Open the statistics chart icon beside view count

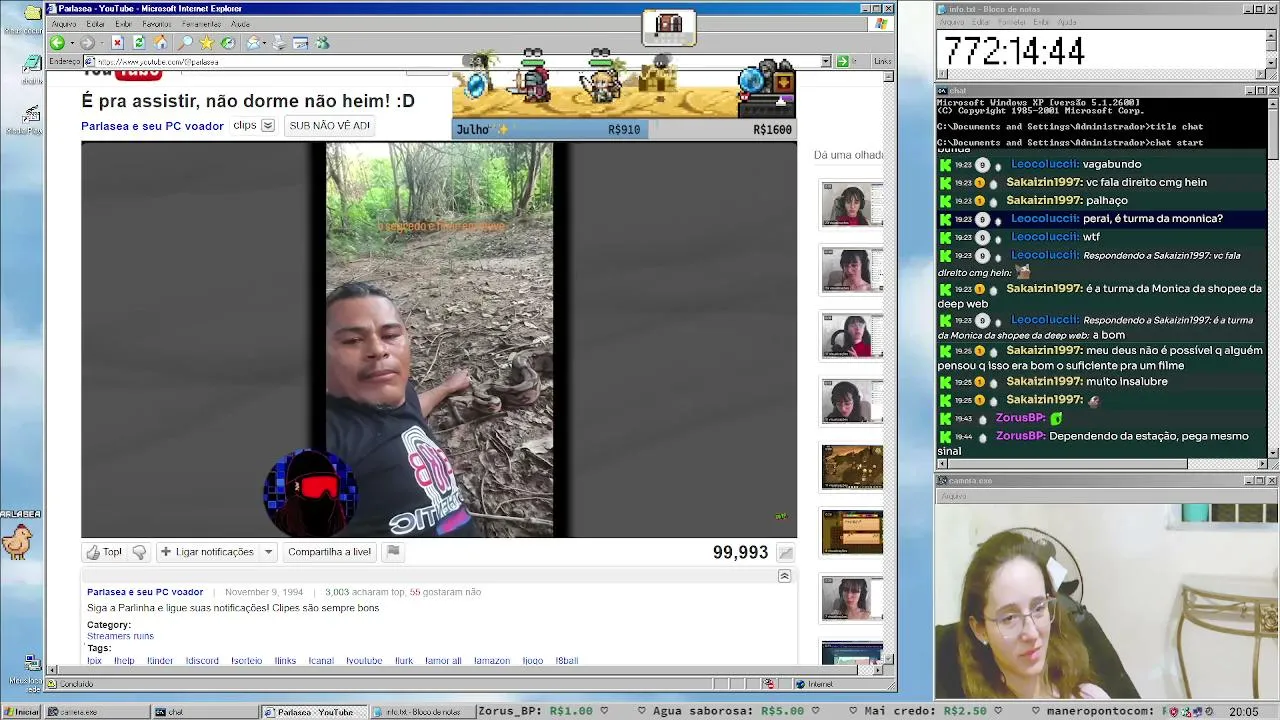[786, 553]
